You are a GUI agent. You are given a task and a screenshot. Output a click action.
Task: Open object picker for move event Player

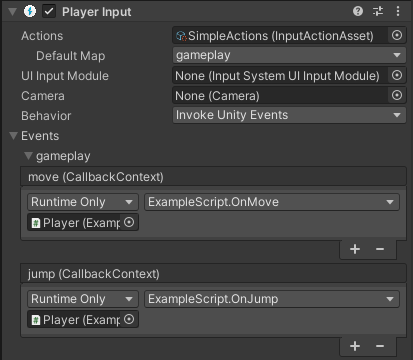tap(129, 222)
